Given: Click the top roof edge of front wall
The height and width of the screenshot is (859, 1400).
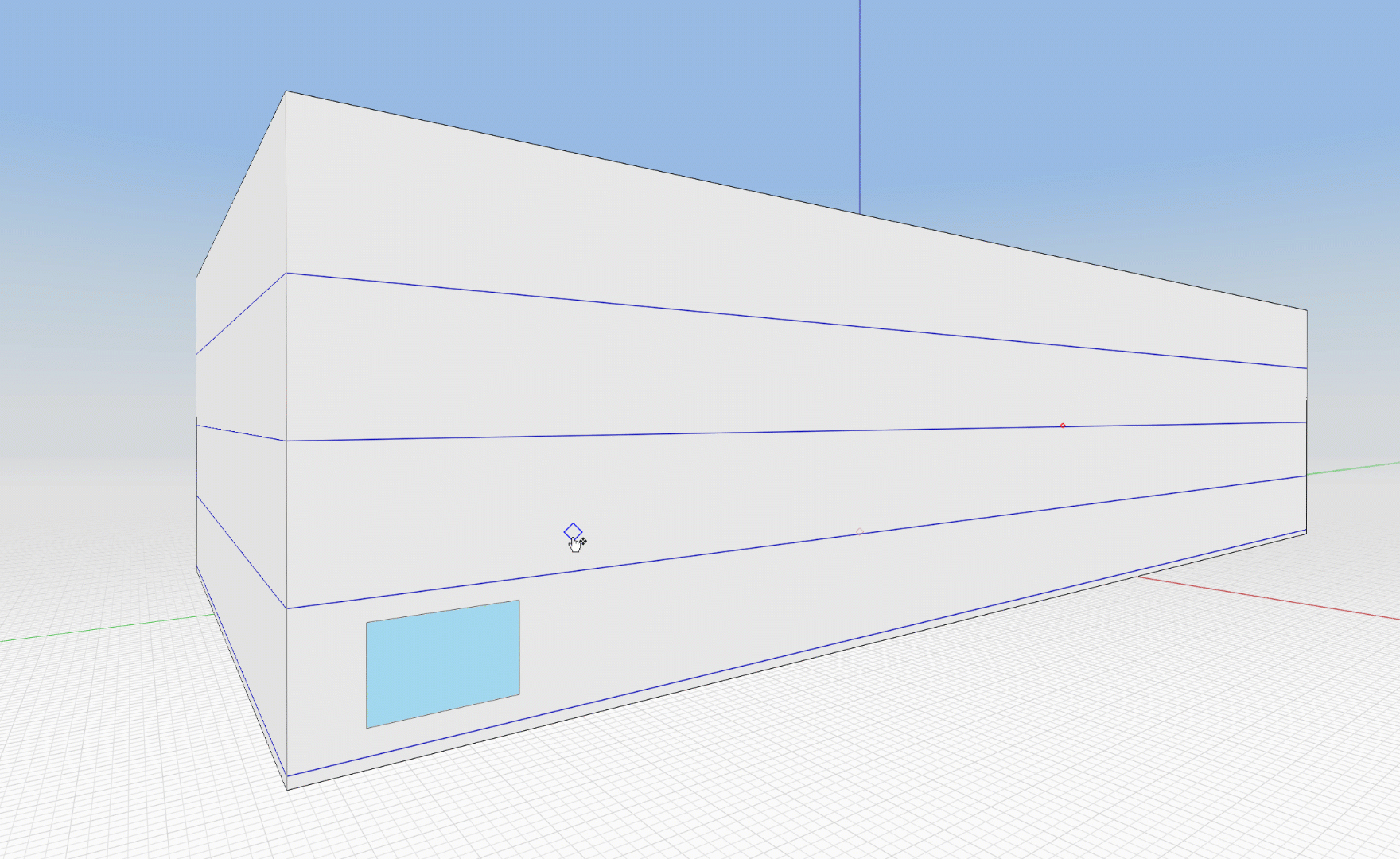Looking at the screenshot, I should (x=795, y=200).
